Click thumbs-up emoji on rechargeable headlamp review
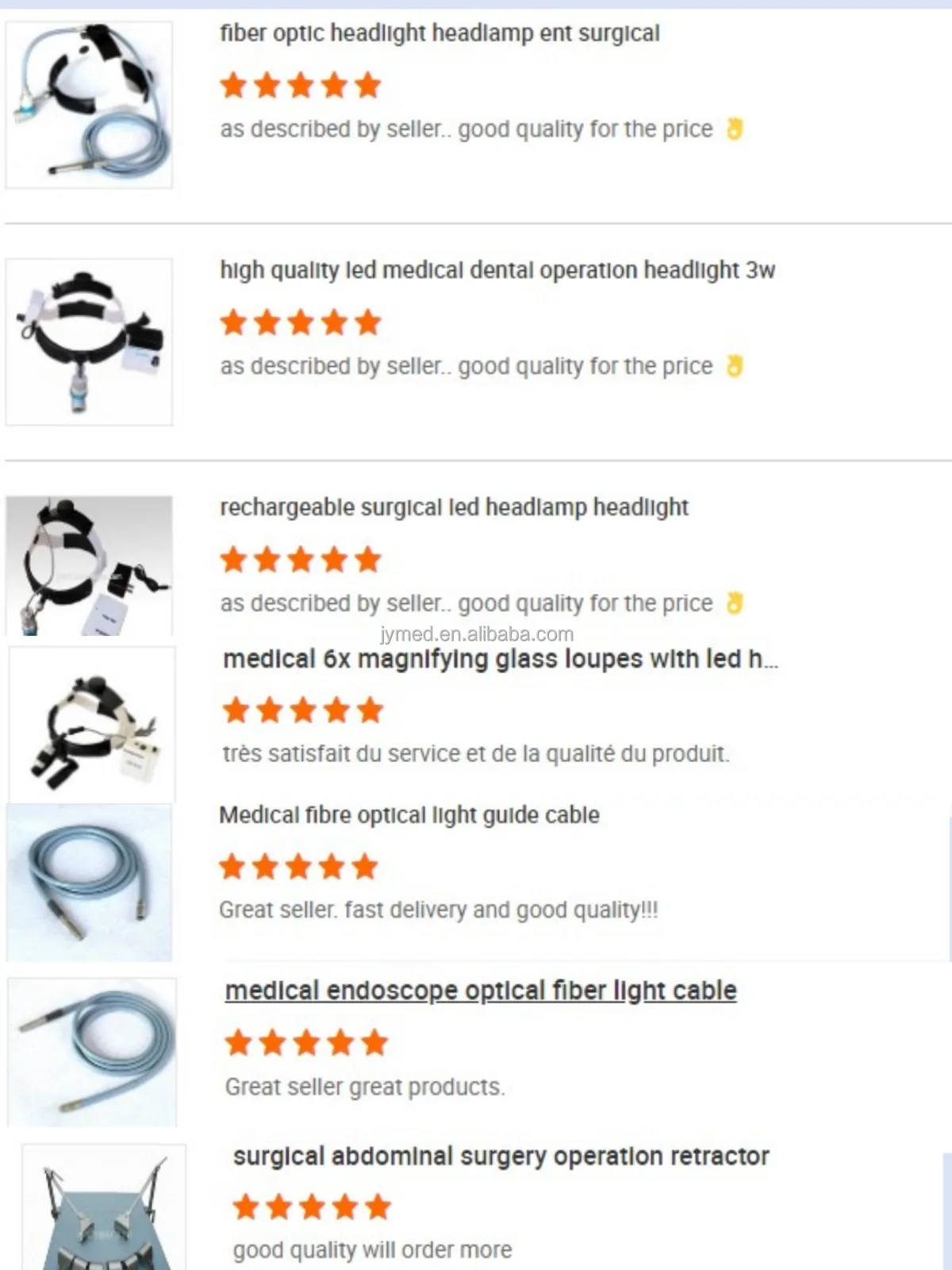 pyautogui.click(x=735, y=603)
